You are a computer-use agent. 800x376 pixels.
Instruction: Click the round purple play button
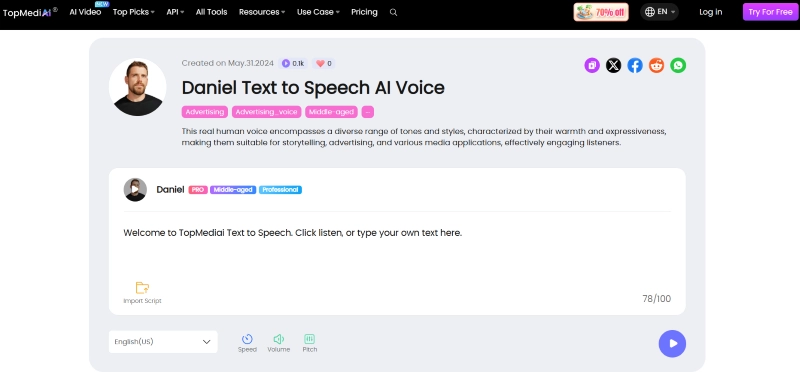pos(672,343)
